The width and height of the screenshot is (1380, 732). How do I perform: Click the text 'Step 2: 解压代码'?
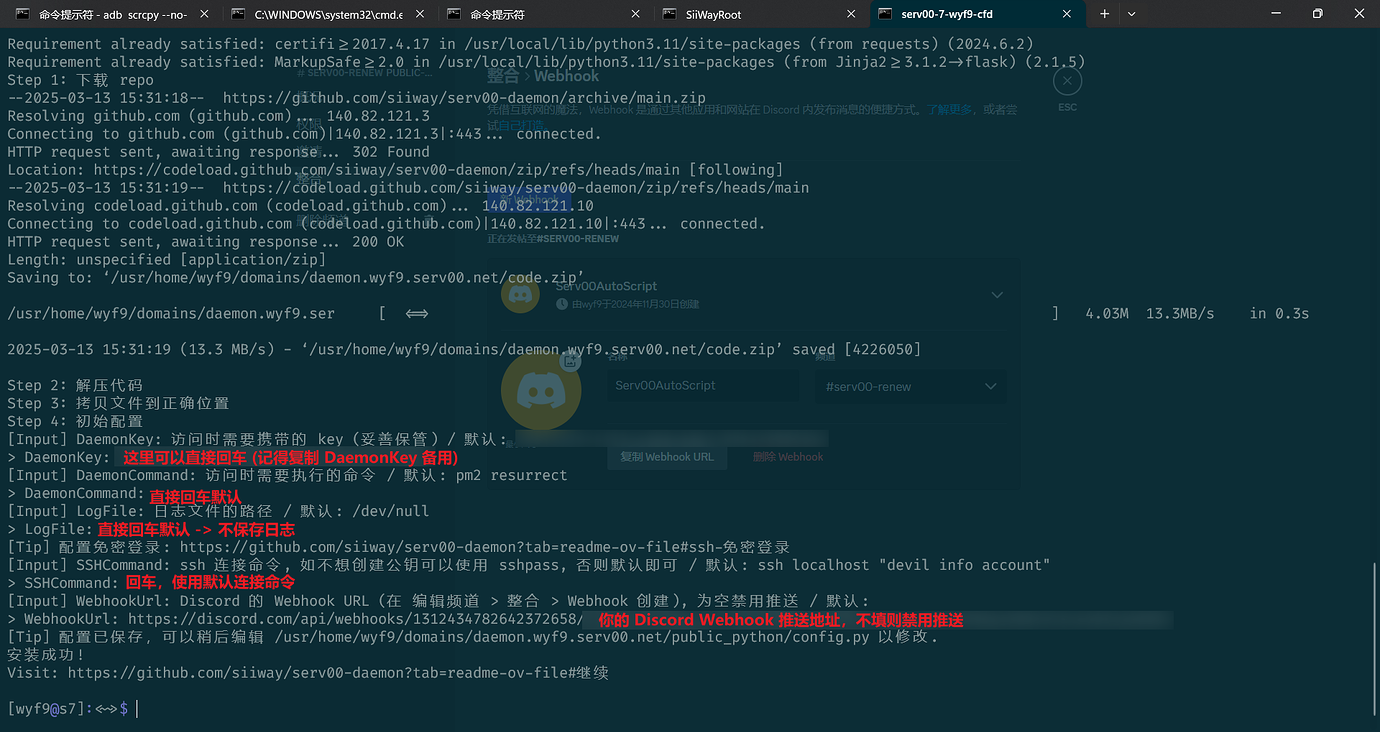(x=75, y=385)
